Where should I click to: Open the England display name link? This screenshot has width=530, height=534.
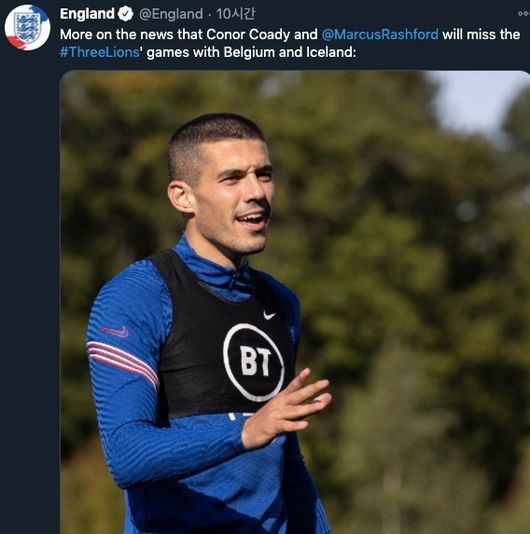(x=87, y=14)
